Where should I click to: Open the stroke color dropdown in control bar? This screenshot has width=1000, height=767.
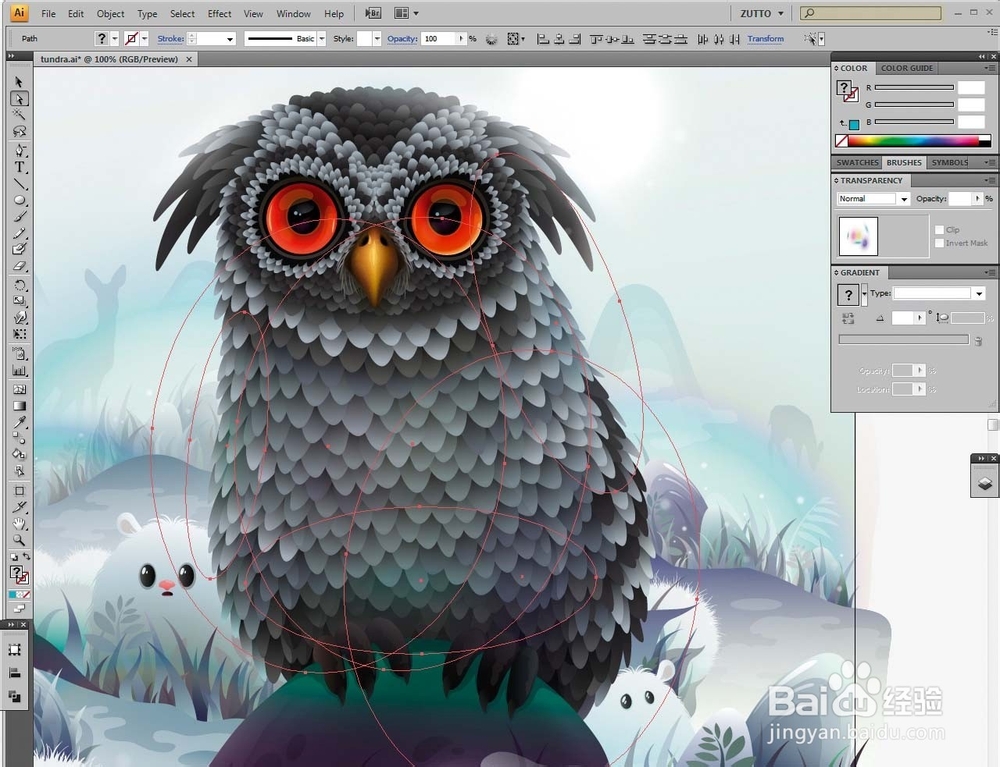[144, 39]
